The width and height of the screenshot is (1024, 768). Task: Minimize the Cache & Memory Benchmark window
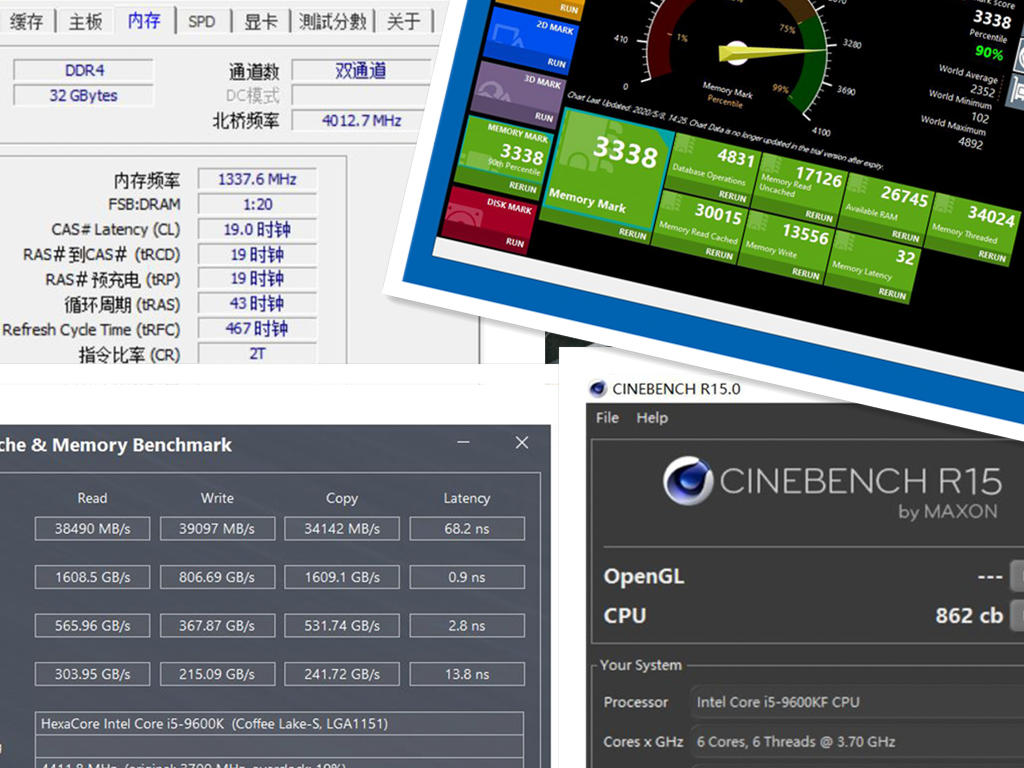(x=464, y=443)
